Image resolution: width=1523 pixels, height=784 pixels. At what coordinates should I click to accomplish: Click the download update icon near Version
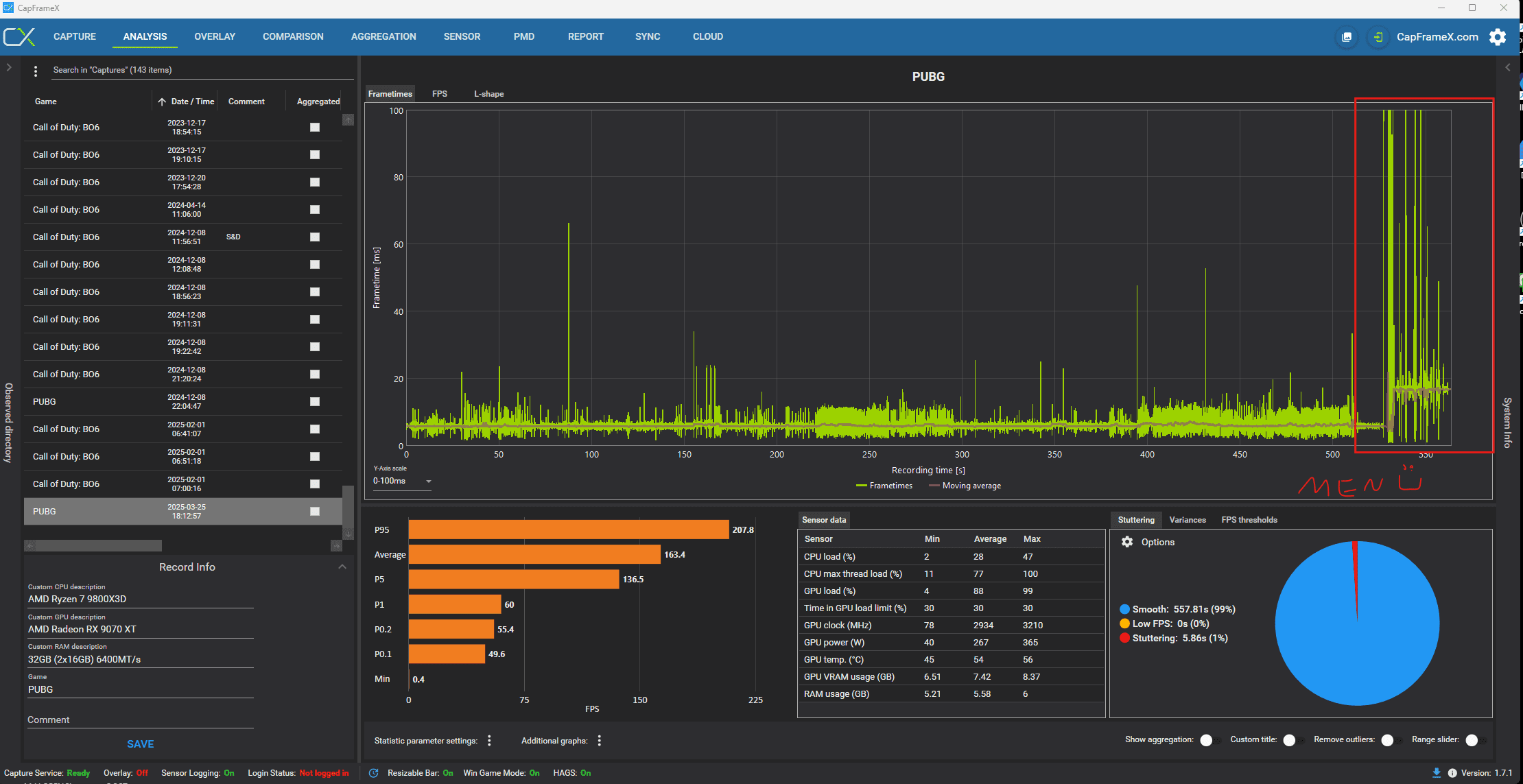[1437, 773]
